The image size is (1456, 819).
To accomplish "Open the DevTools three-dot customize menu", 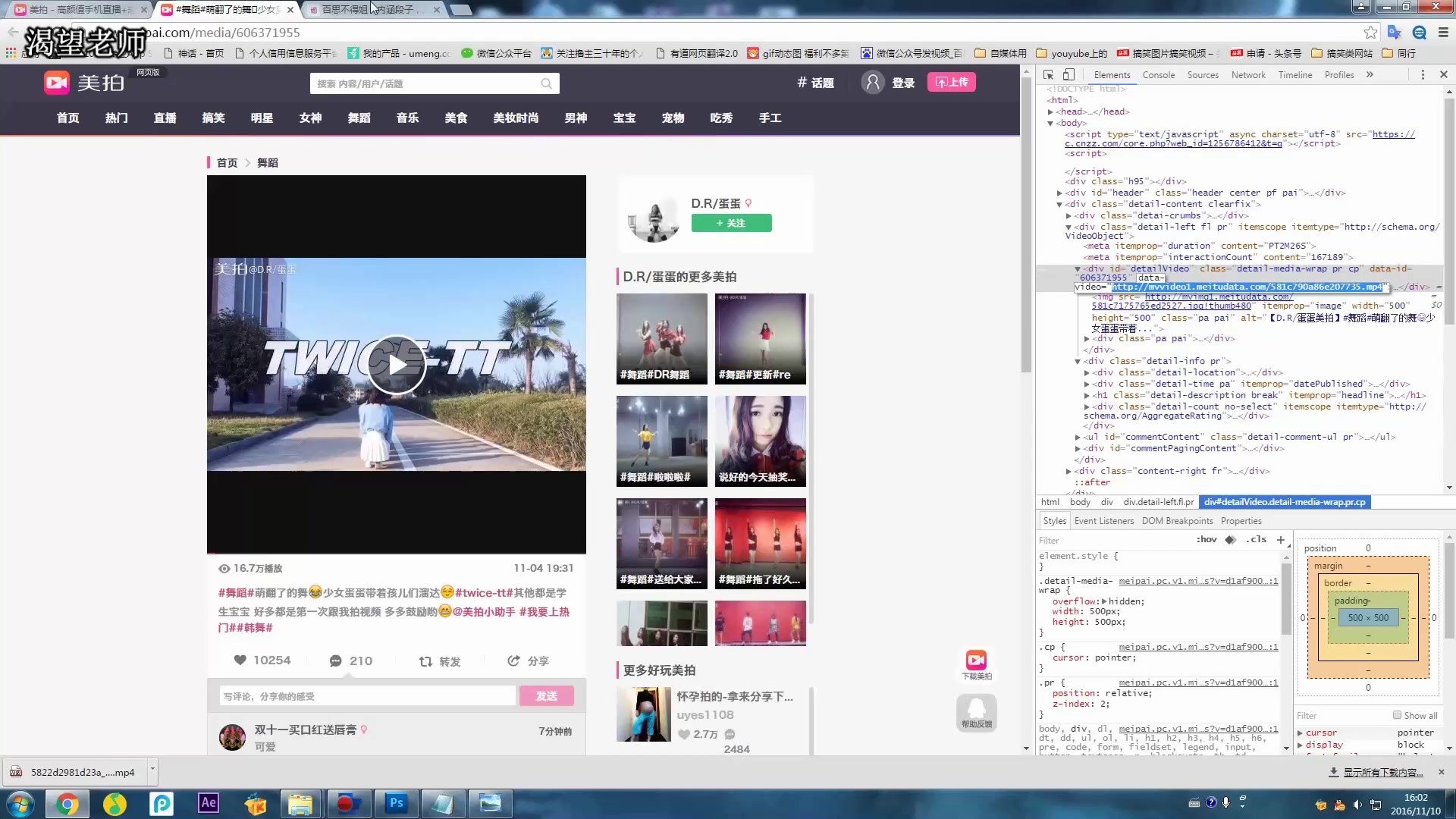I will (1423, 74).
